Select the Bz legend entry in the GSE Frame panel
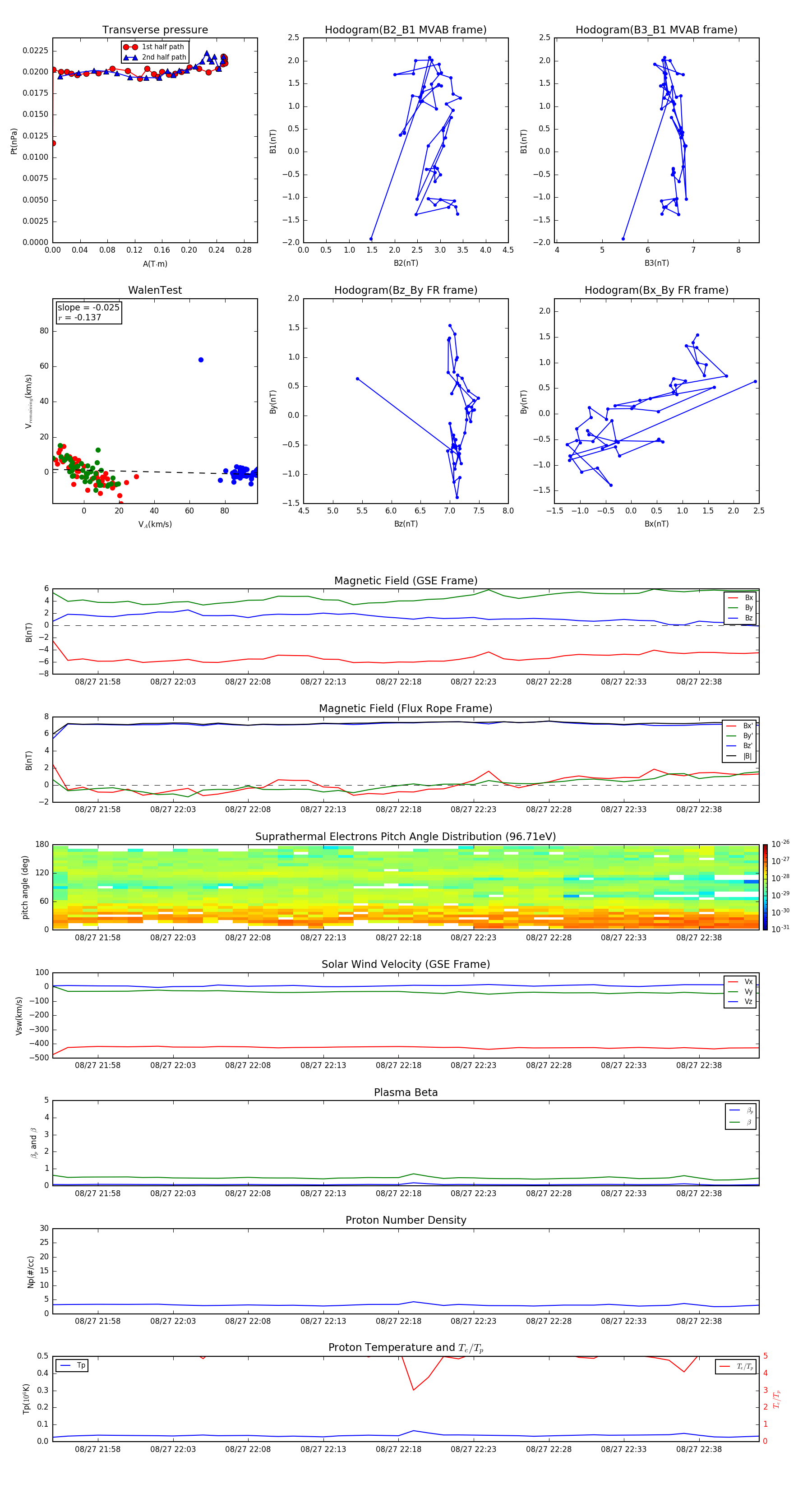The width and height of the screenshot is (812, 1489). [741, 618]
